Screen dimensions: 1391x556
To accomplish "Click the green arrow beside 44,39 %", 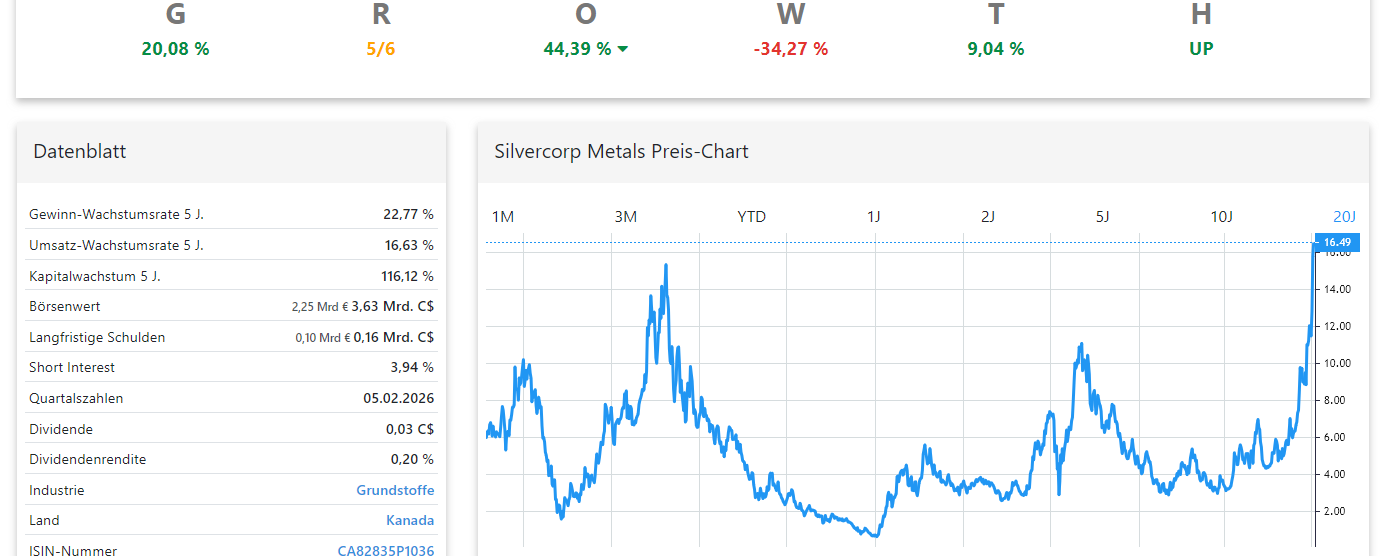I will pos(623,49).
